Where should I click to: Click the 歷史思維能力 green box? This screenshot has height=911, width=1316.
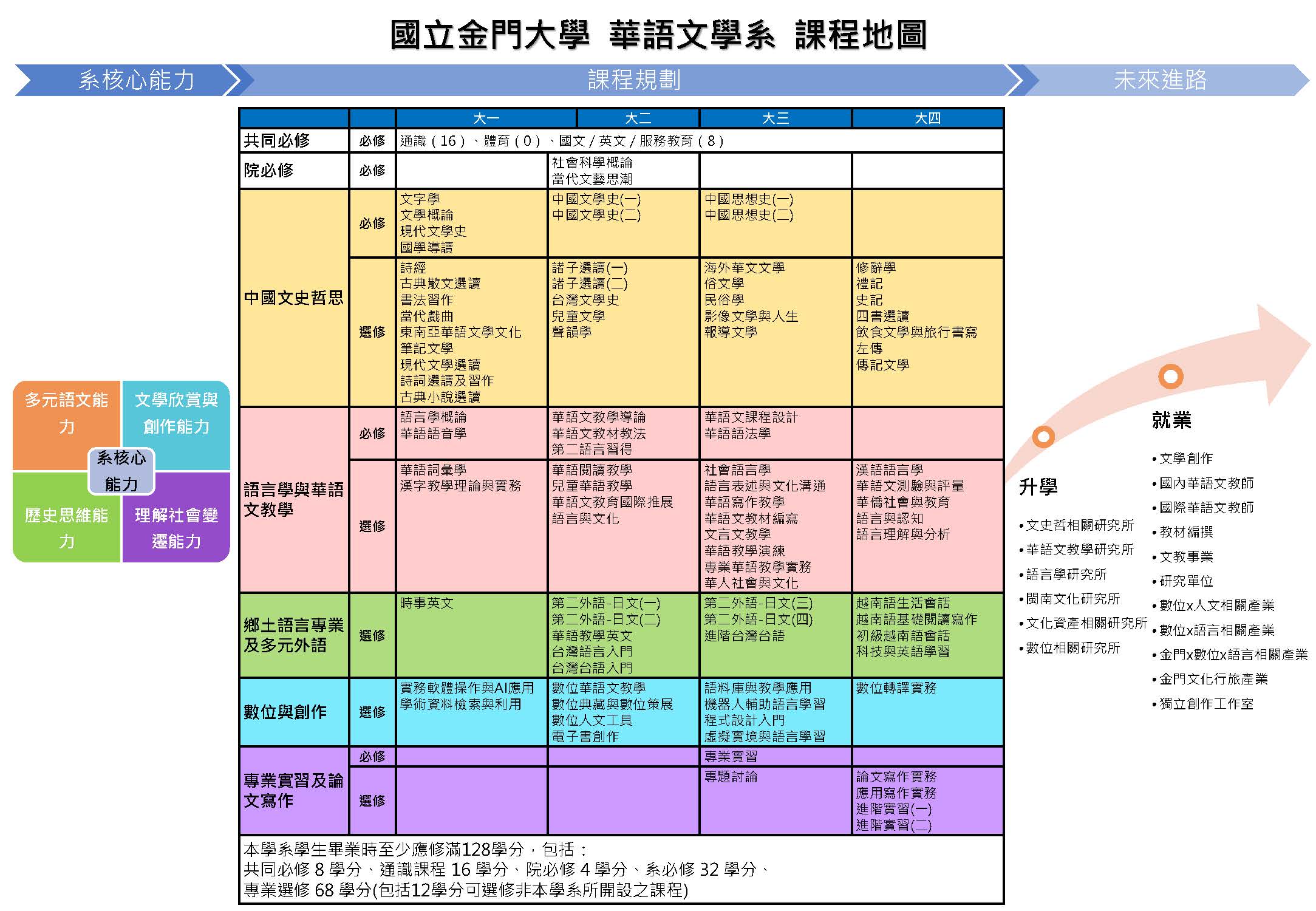click(x=67, y=517)
